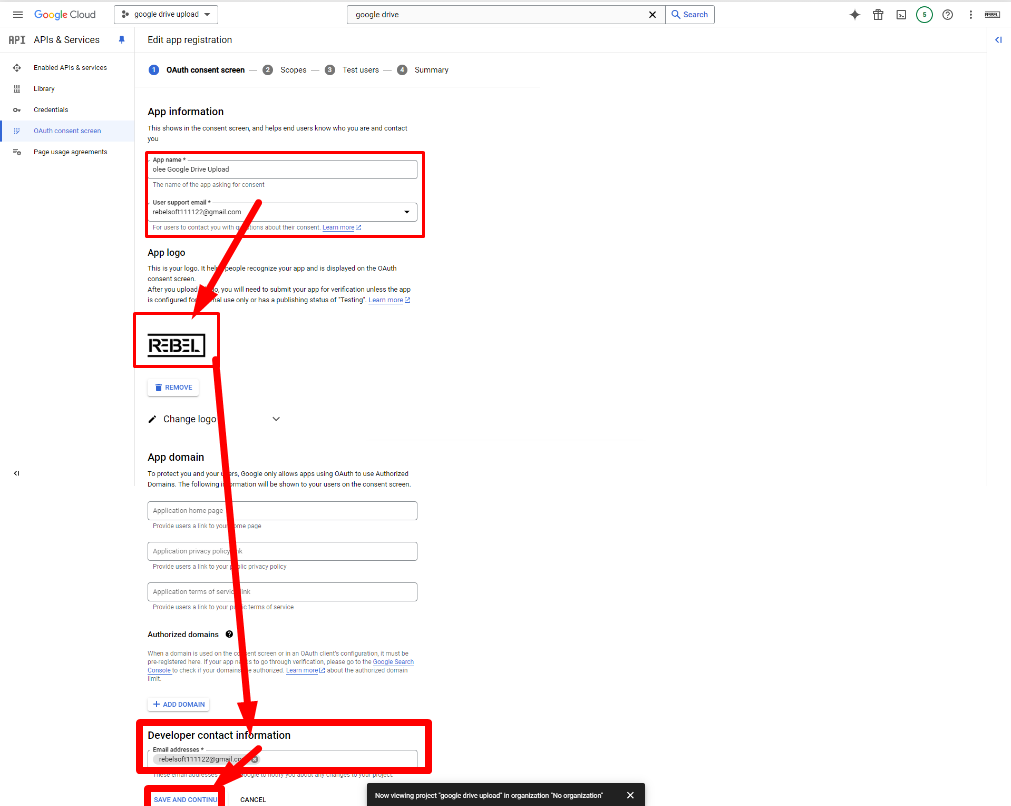Click the Enabled APIs & services icon
Viewport: 1011px width, 806px height.
click(x=17, y=67)
